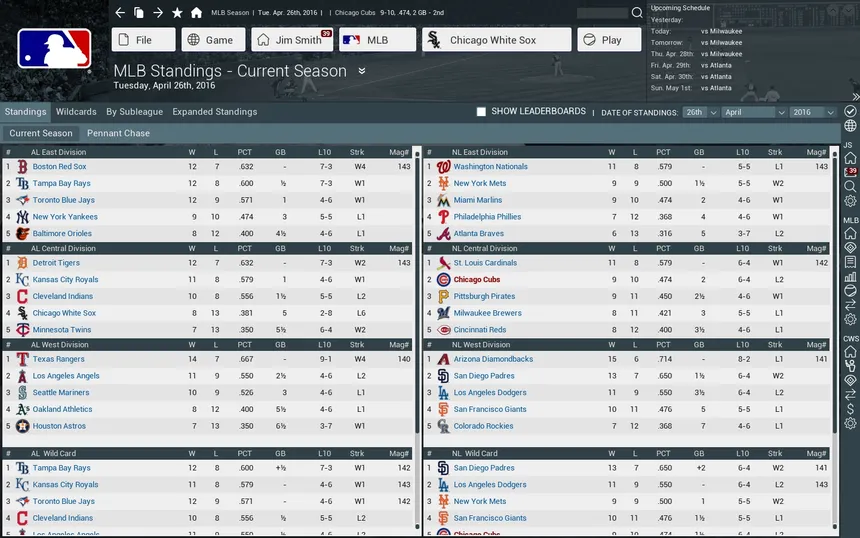Open the MLB section diamond icon
The image size is (860, 538).
pyautogui.click(x=850, y=248)
